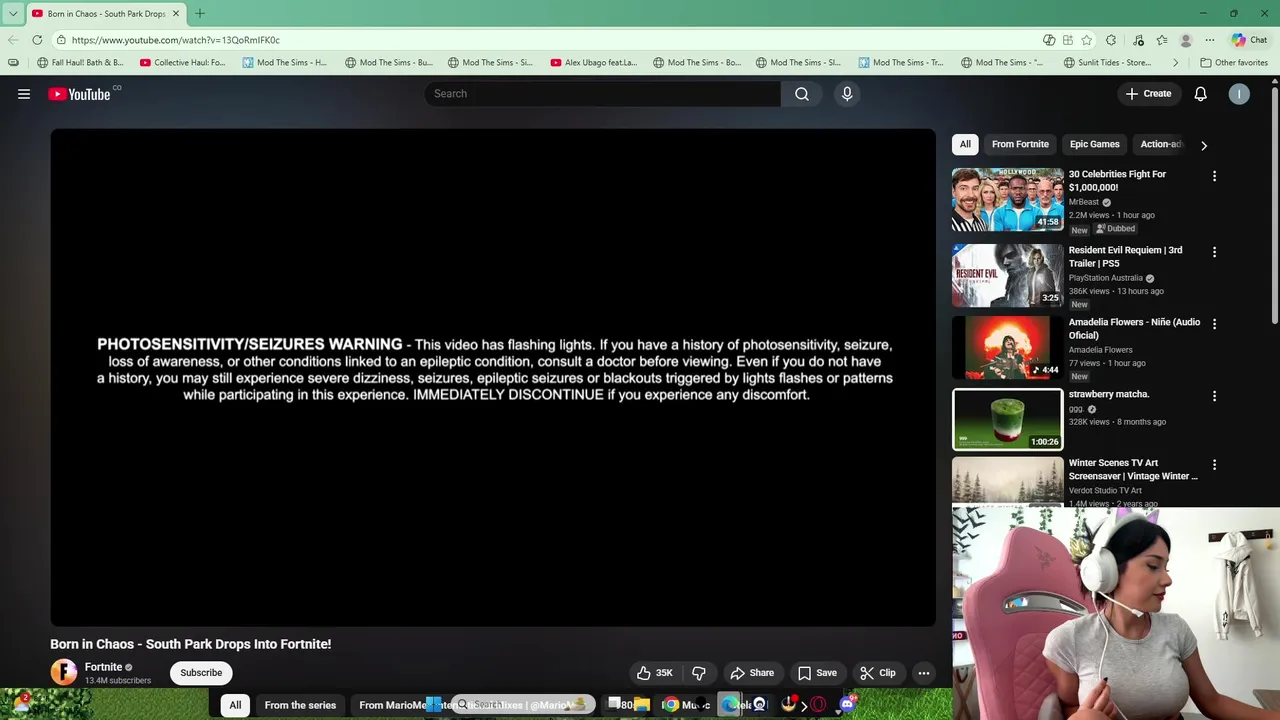1280x720 pixels.
Task: Select the All chip above recommendations
Action: tap(965, 144)
